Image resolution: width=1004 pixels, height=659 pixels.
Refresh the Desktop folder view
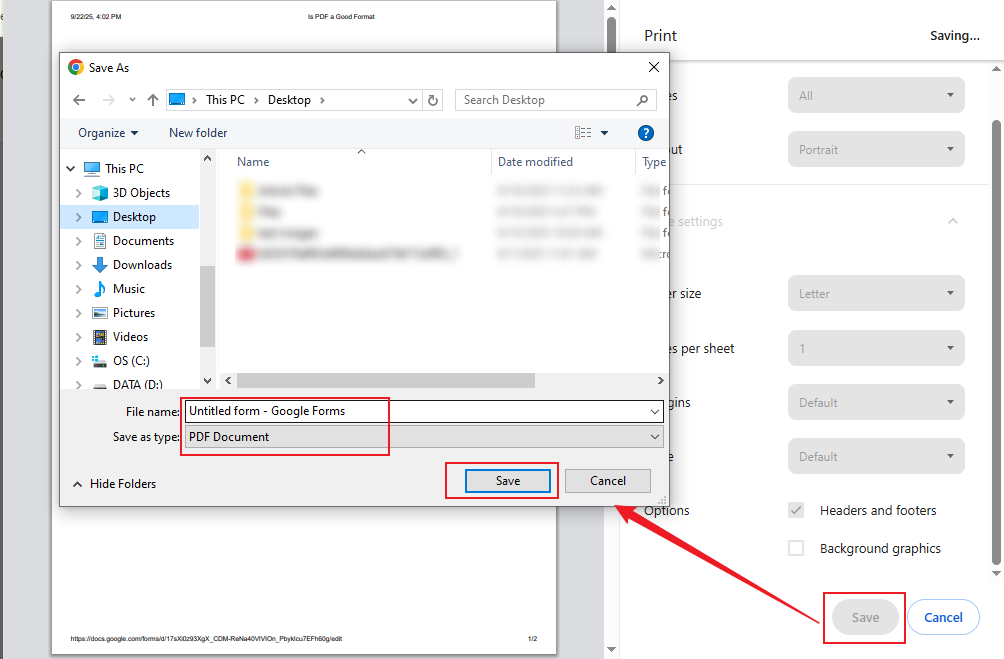tap(433, 99)
